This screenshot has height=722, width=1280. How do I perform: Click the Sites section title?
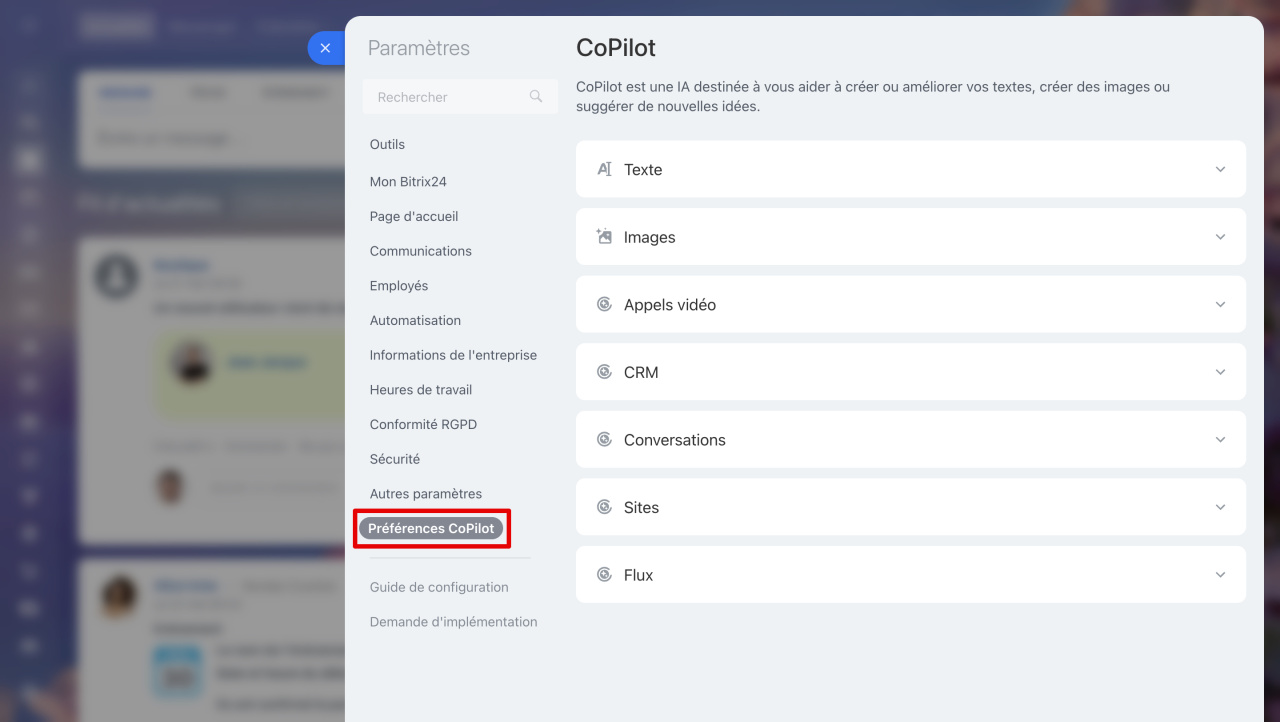(x=641, y=508)
